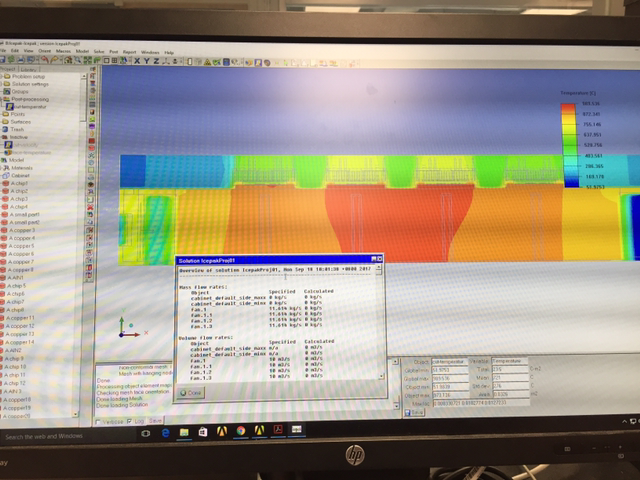Switch to four viewing windows layout
The image size is (640, 480).
(114, 61)
